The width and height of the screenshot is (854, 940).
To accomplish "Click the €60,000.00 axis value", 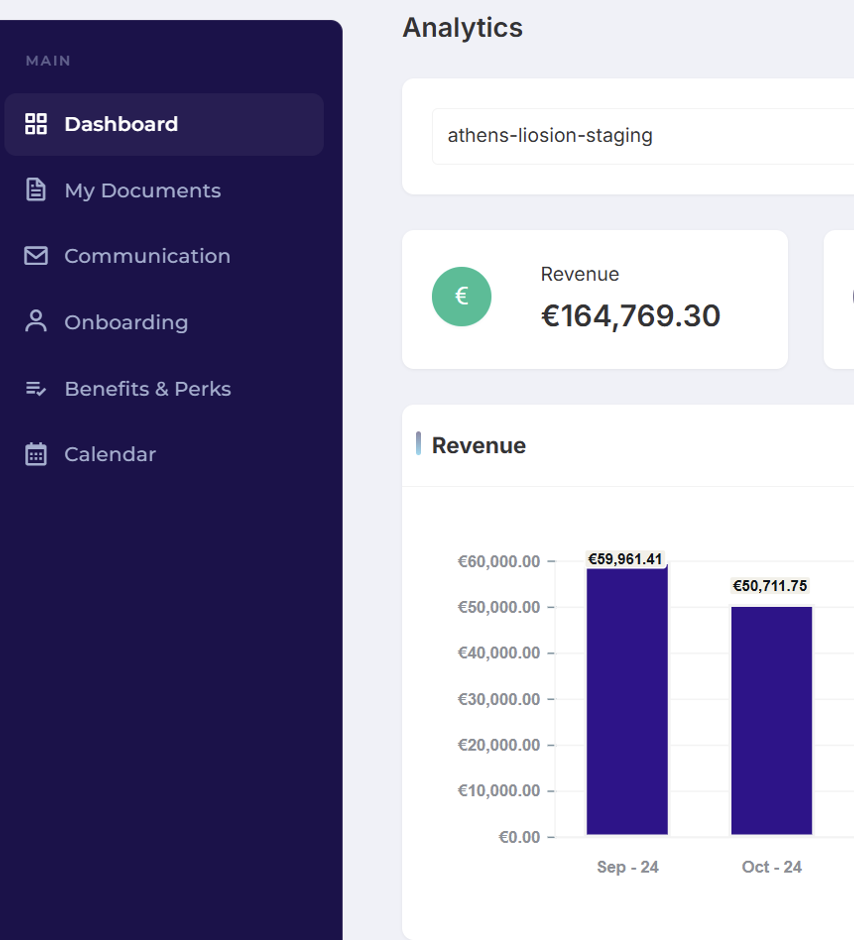I will click(499, 561).
